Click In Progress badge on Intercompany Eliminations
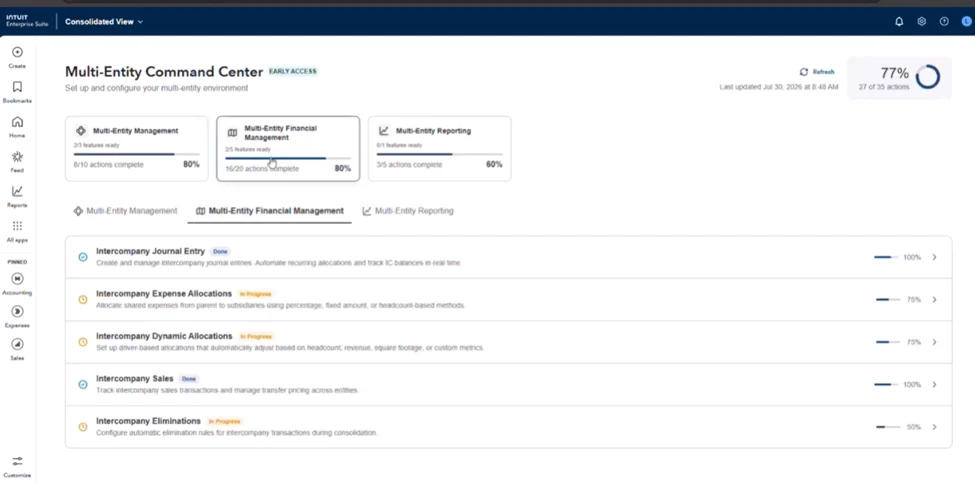 [224, 421]
